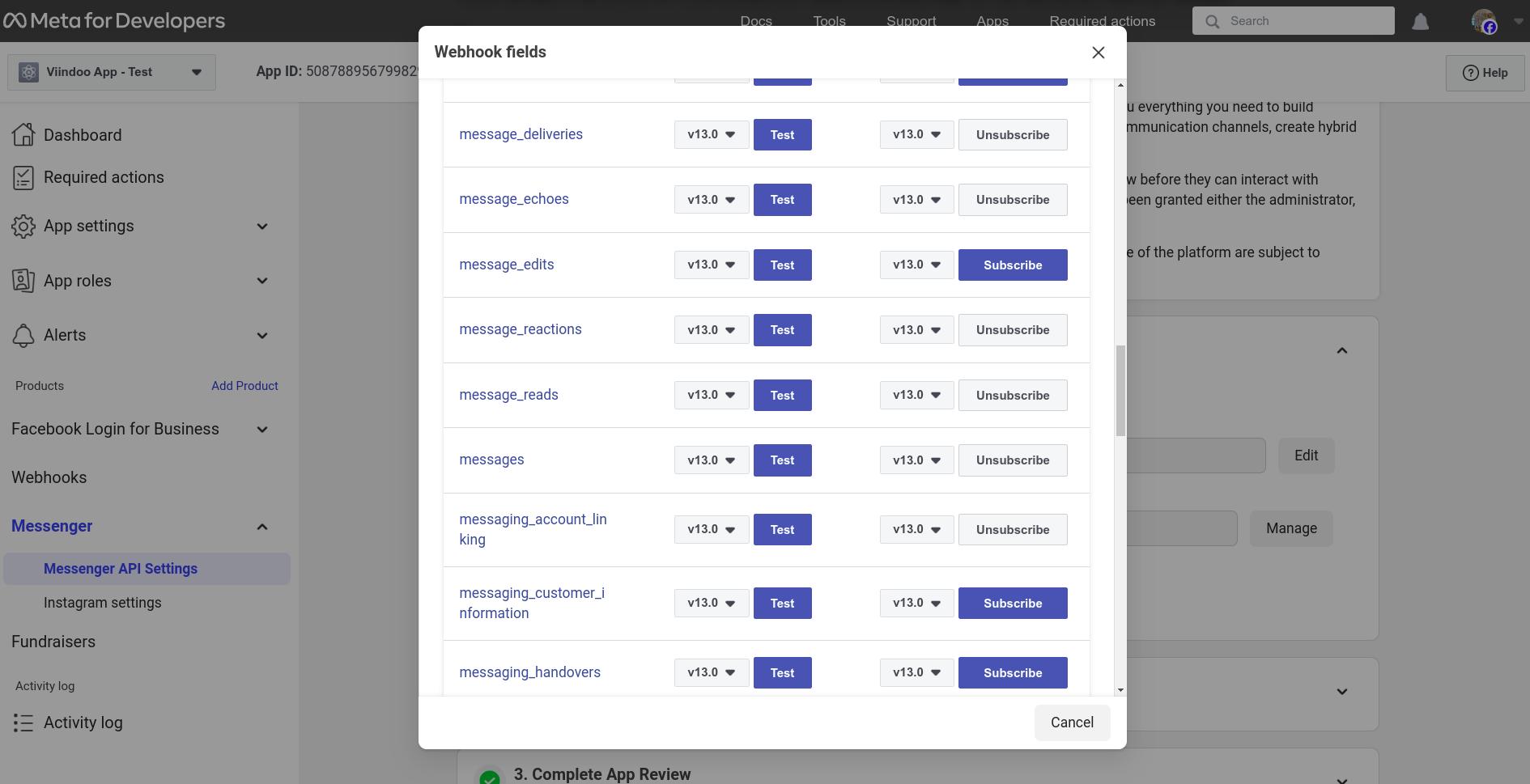Open subscription version dropdown for message_echoes
This screenshot has height=784, width=1530.
pyautogui.click(x=916, y=200)
